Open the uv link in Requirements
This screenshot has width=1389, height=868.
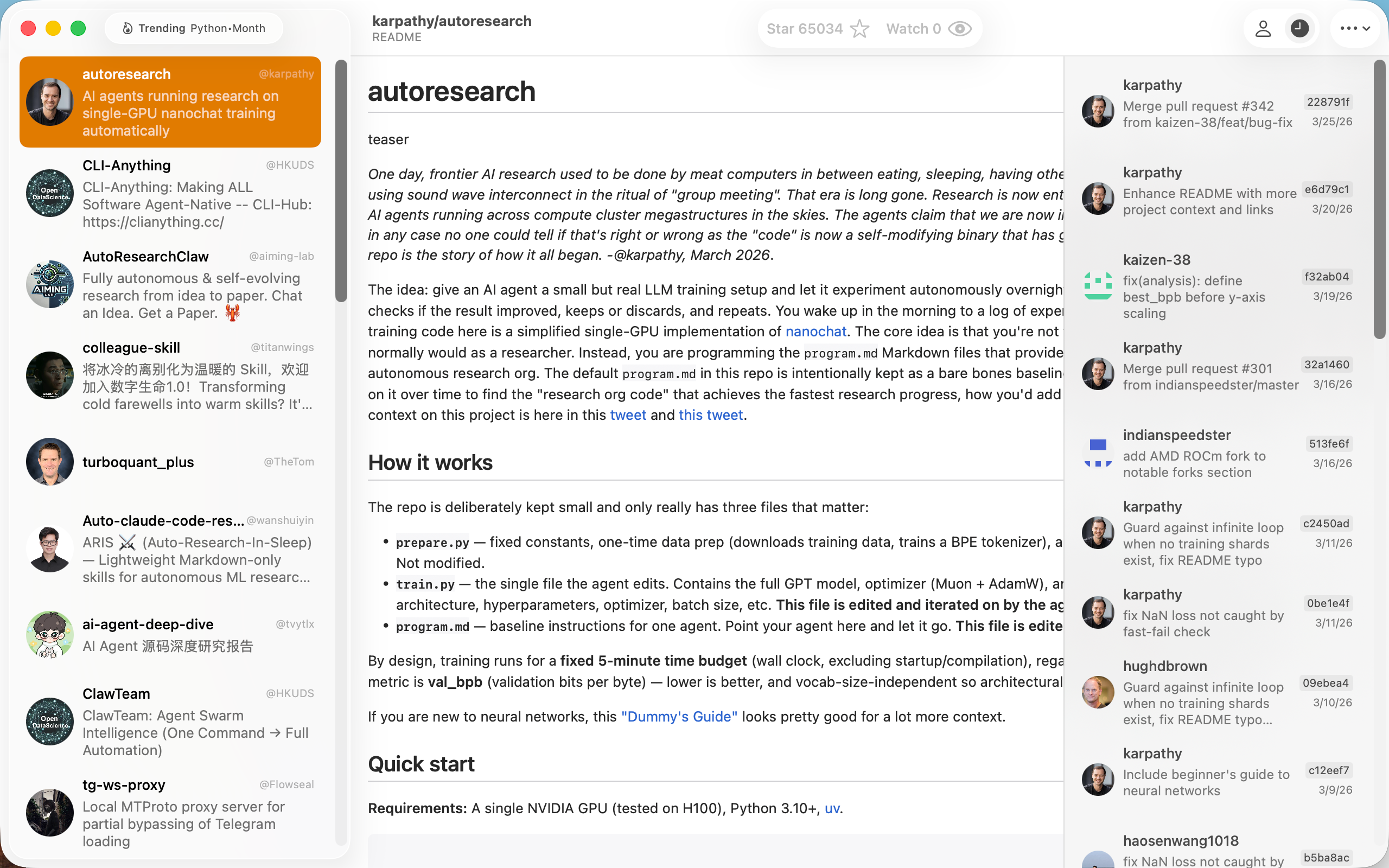click(832, 809)
